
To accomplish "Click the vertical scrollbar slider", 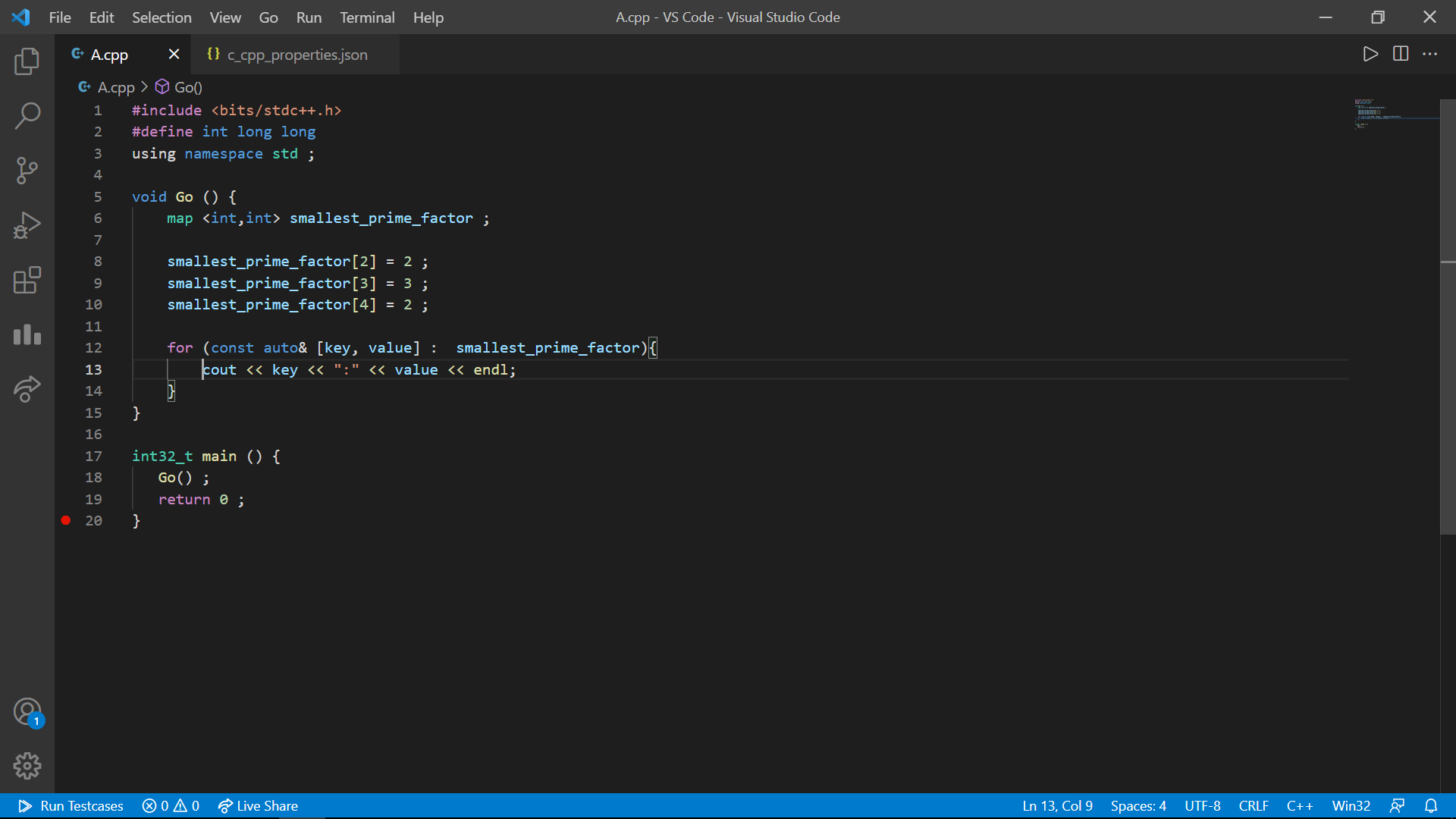I will point(1447,318).
